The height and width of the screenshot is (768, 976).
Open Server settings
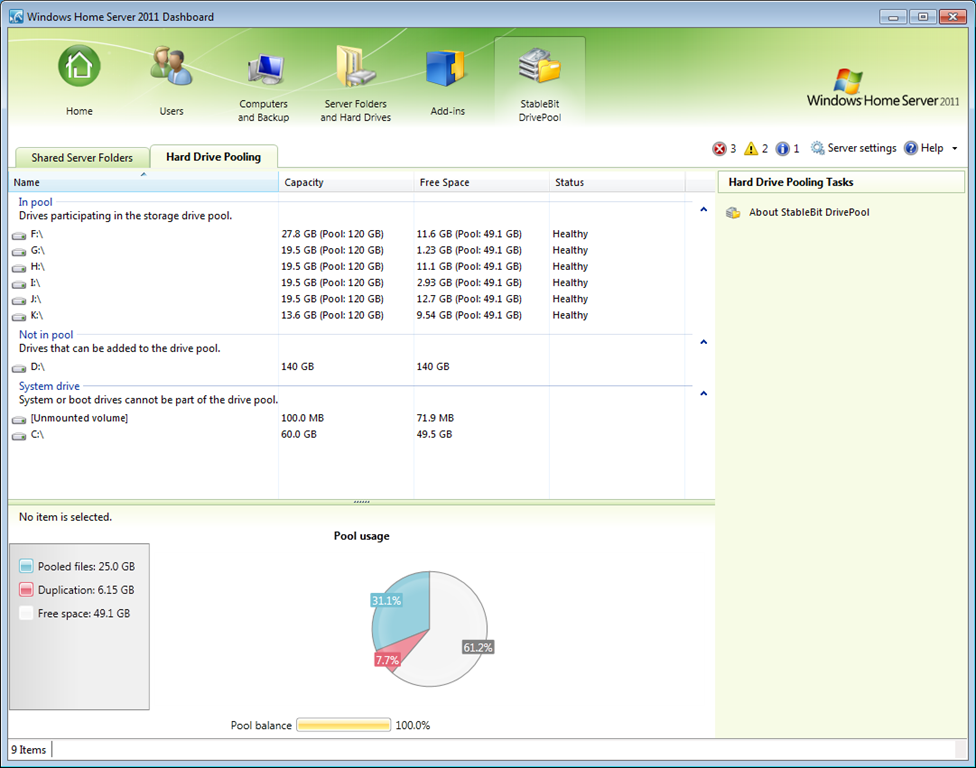point(853,148)
